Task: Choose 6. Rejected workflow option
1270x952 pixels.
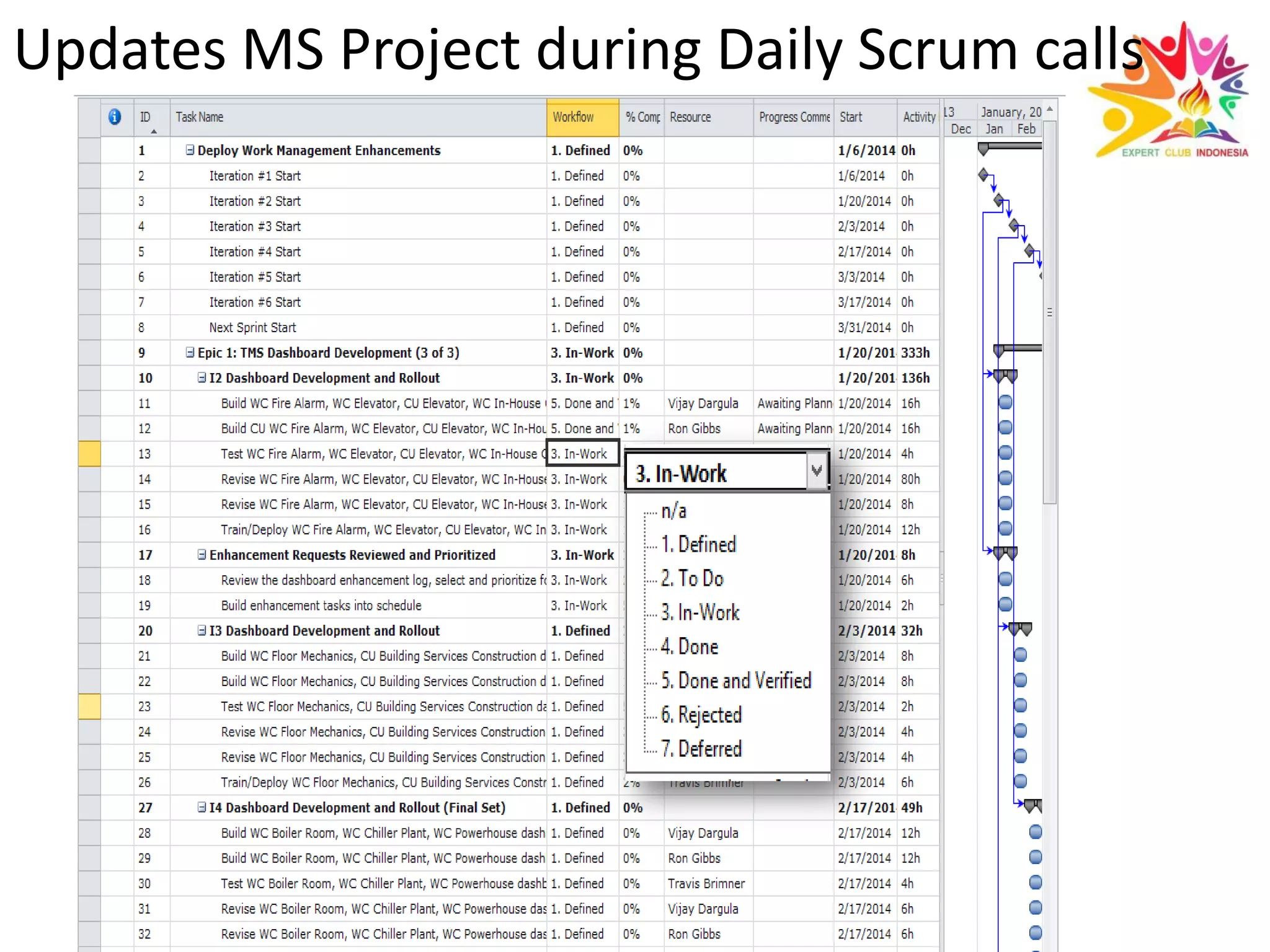Action: tap(701, 715)
